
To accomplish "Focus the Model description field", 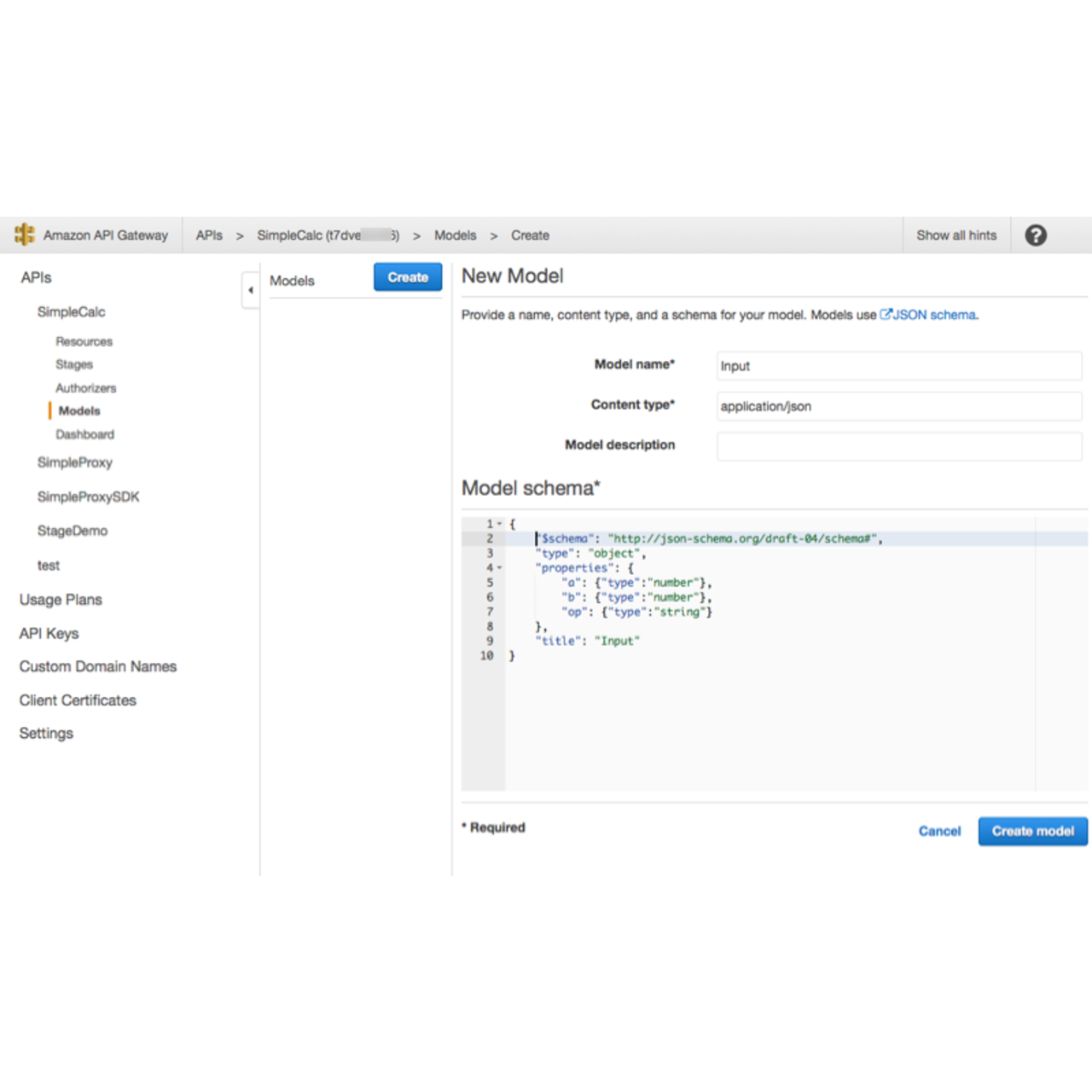I will (898, 445).
